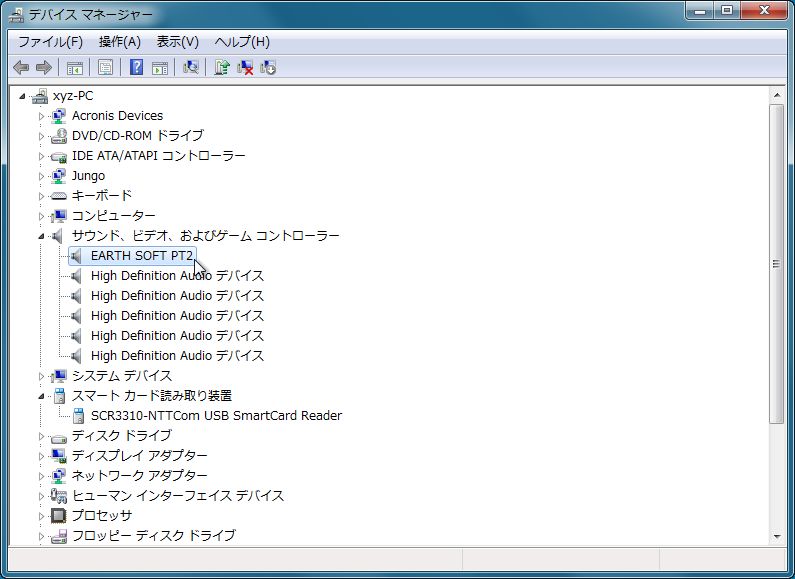The height and width of the screenshot is (579, 795).
Task: Collapse the サウンド、ビデオ、およびゲーム コントローラー node
Action: (x=41, y=236)
